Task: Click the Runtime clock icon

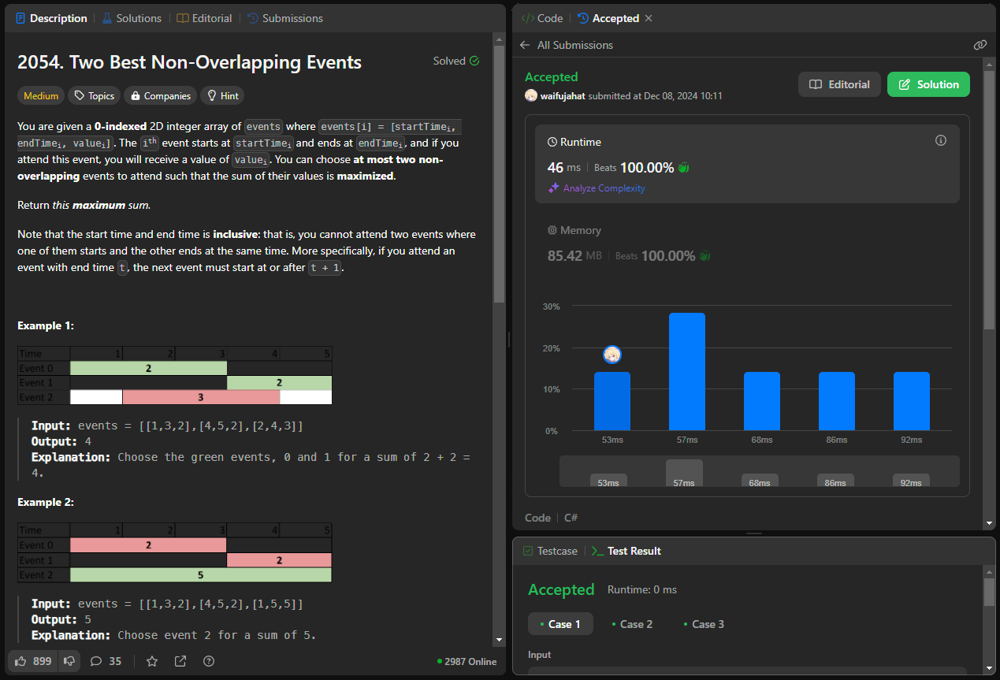Action: click(x=552, y=142)
